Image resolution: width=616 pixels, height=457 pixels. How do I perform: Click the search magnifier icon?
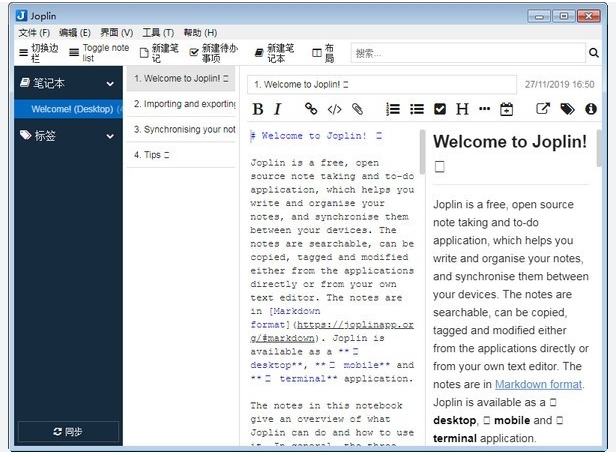[x=594, y=53]
